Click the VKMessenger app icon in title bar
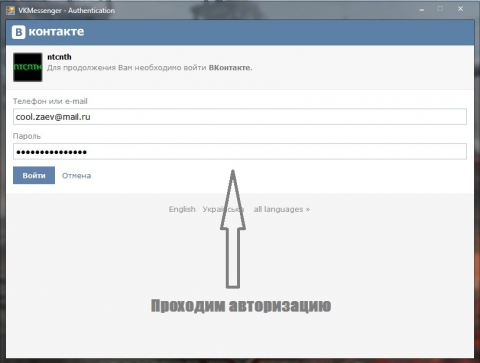 coord(10,10)
